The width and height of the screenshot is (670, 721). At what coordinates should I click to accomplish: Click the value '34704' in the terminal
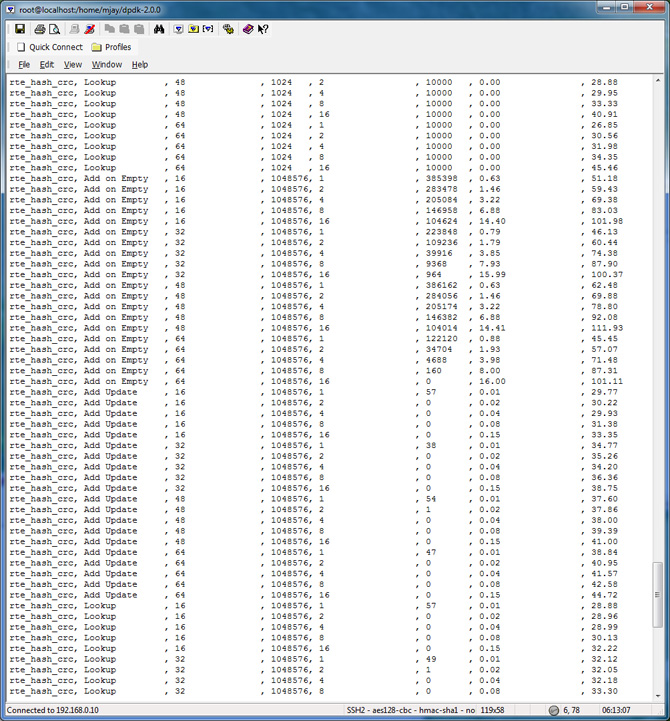pyautogui.click(x=439, y=349)
